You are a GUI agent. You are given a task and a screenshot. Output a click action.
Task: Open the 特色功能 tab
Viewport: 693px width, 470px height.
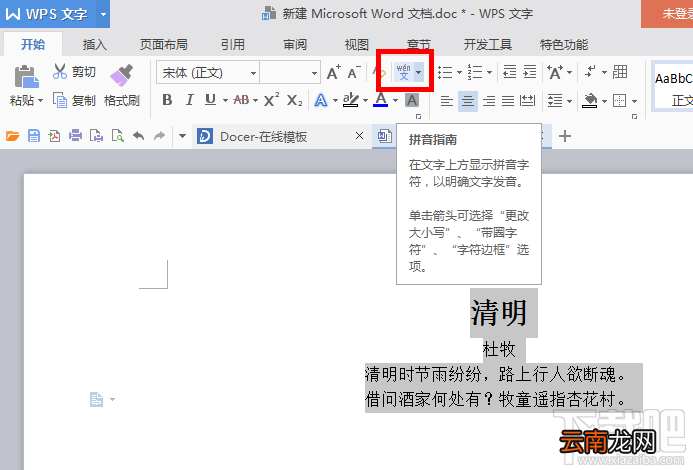[564, 44]
